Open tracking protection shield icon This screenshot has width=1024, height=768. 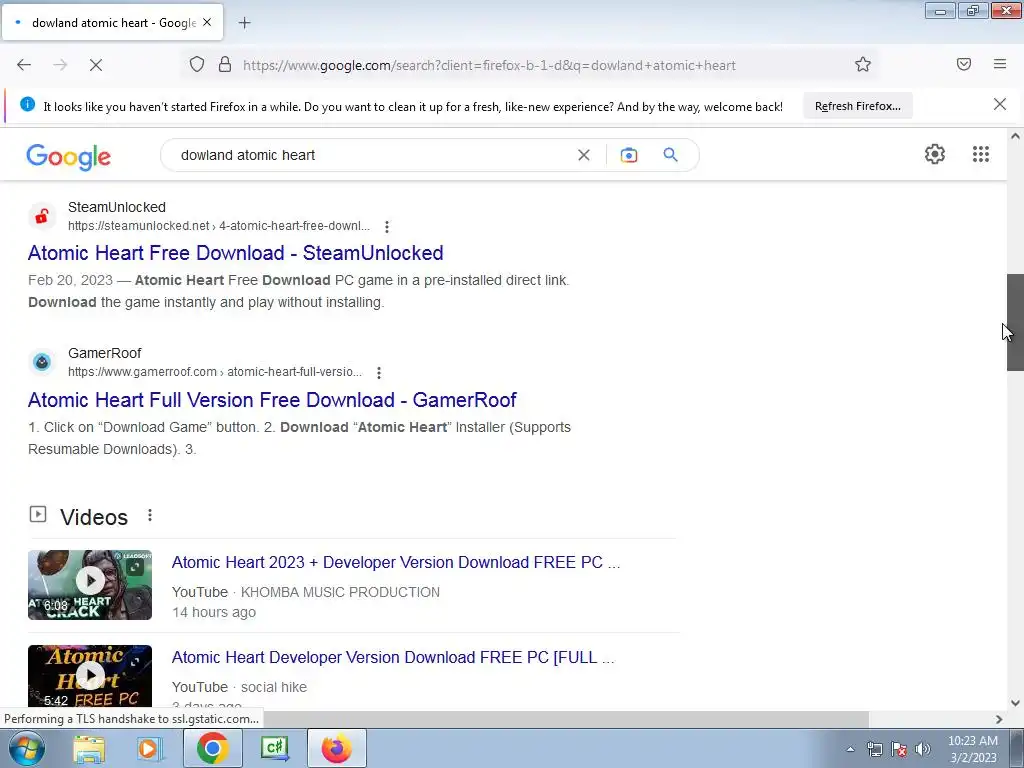(197, 65)
